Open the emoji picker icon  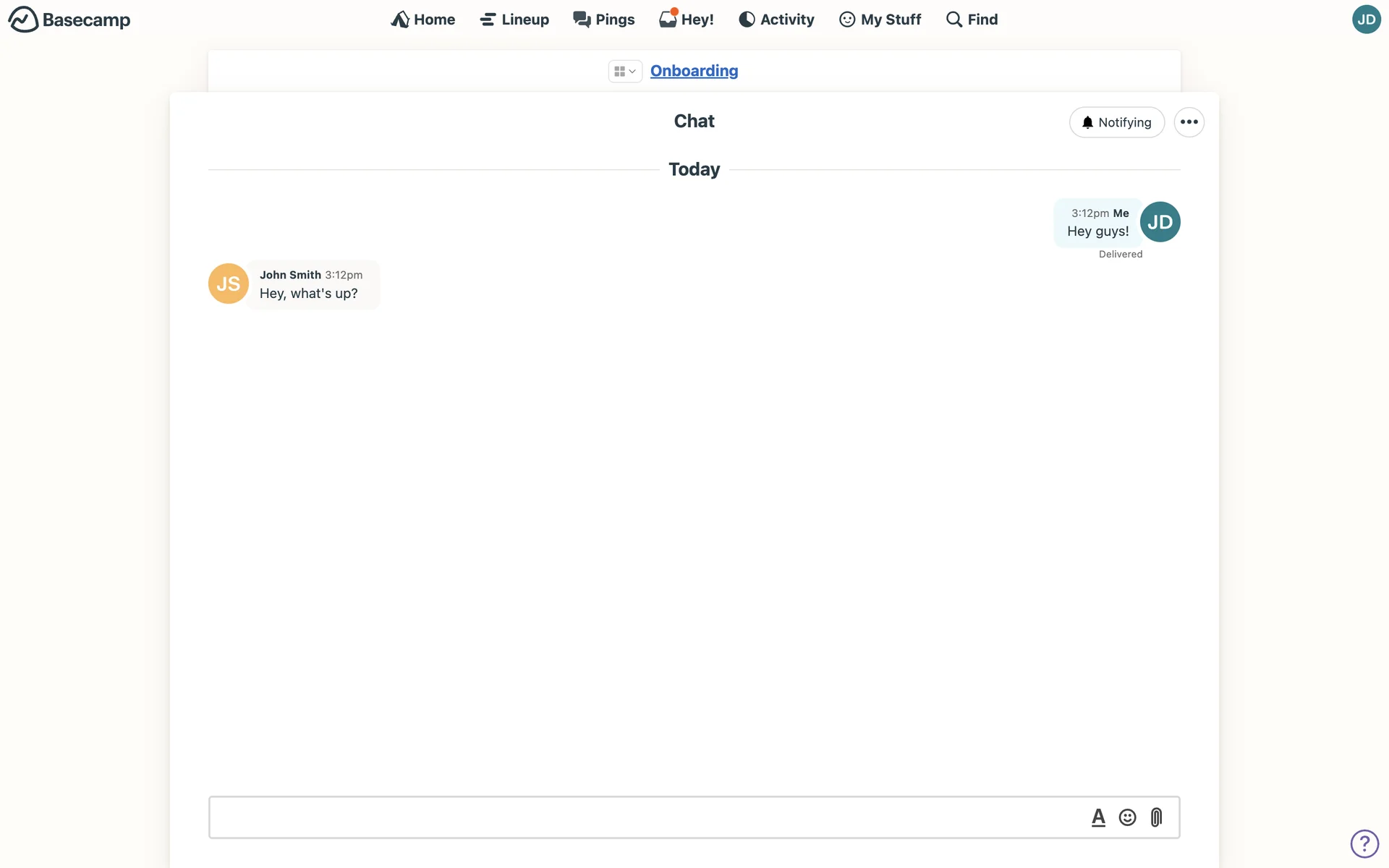[1127, 817]
